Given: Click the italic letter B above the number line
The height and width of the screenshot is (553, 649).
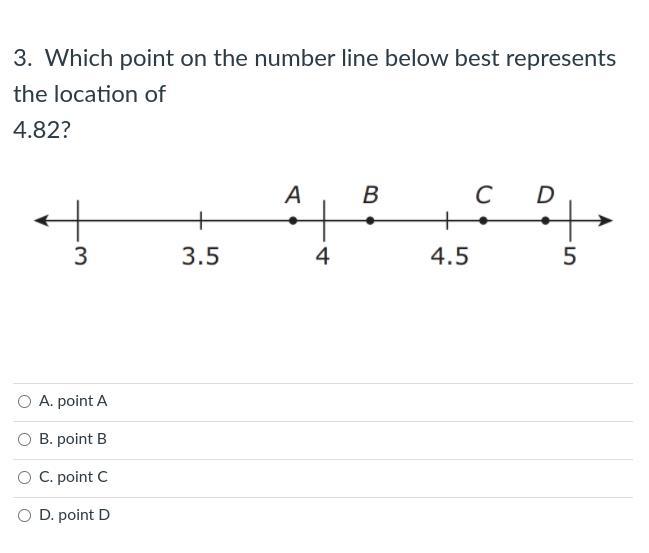Looking at the screenshot, I should tap(370, 194).
